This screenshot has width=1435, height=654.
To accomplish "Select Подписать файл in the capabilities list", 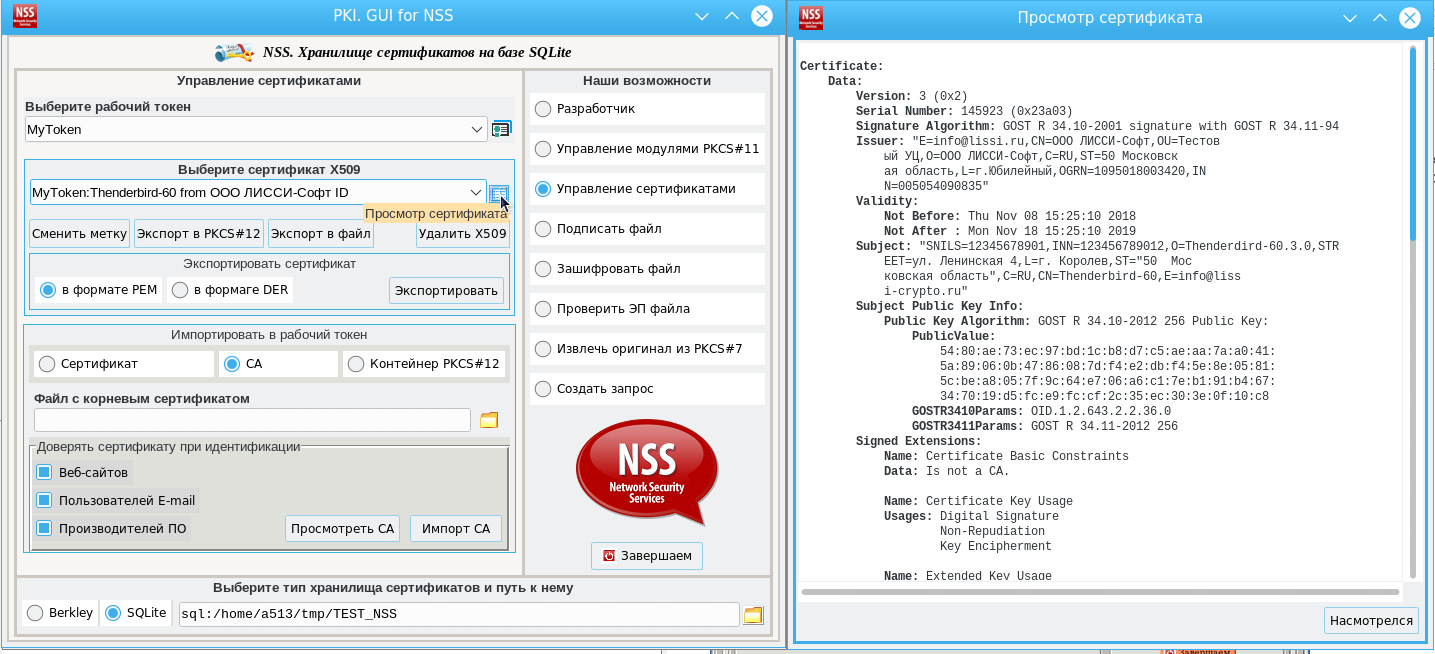I will pos(543,229).
